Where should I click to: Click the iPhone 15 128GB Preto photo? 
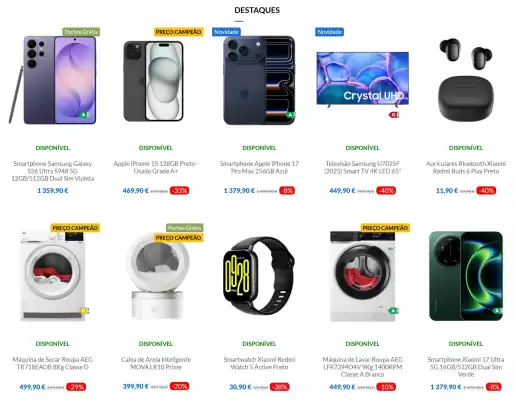tap(154, 81)
